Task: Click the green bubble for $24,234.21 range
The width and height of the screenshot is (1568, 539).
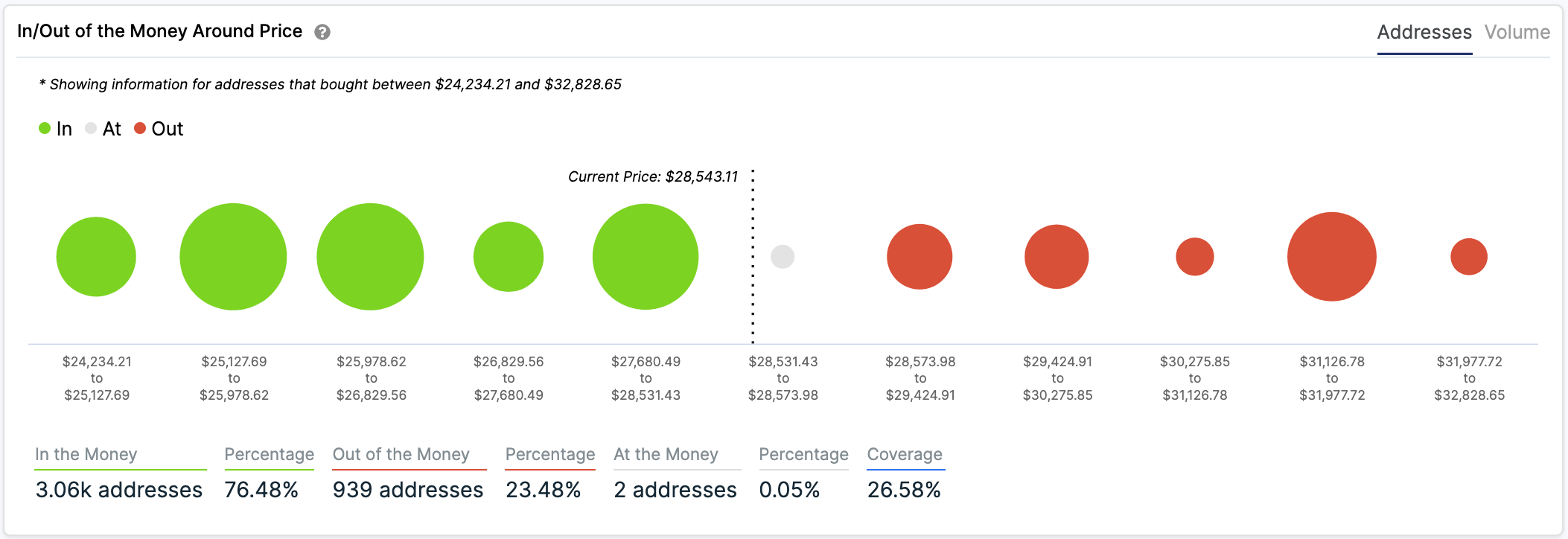Action: [96, 257]
